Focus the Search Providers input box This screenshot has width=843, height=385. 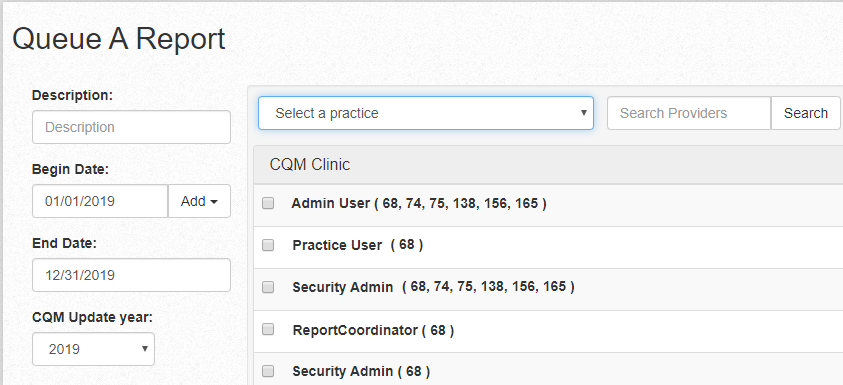(689, 113)
